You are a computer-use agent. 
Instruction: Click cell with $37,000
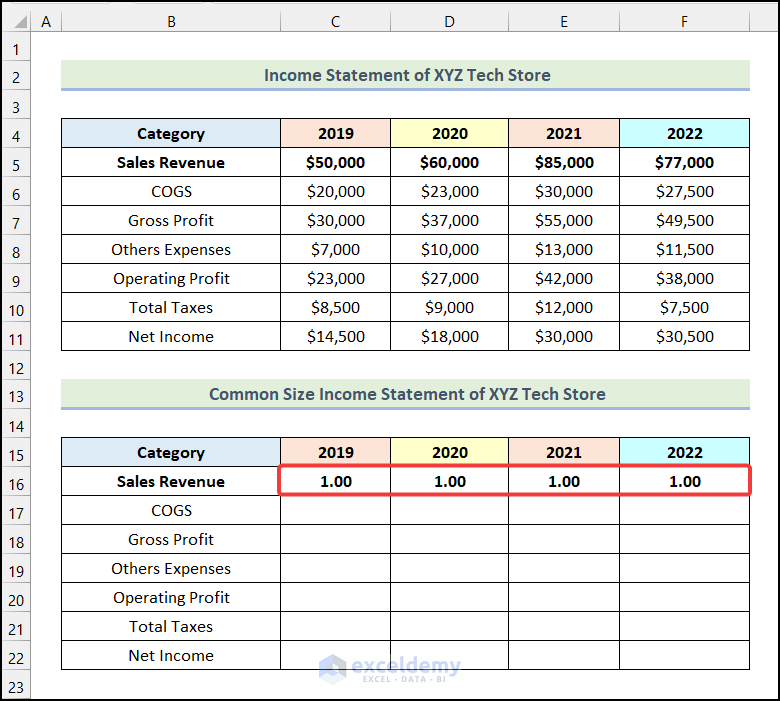[450, 220]
